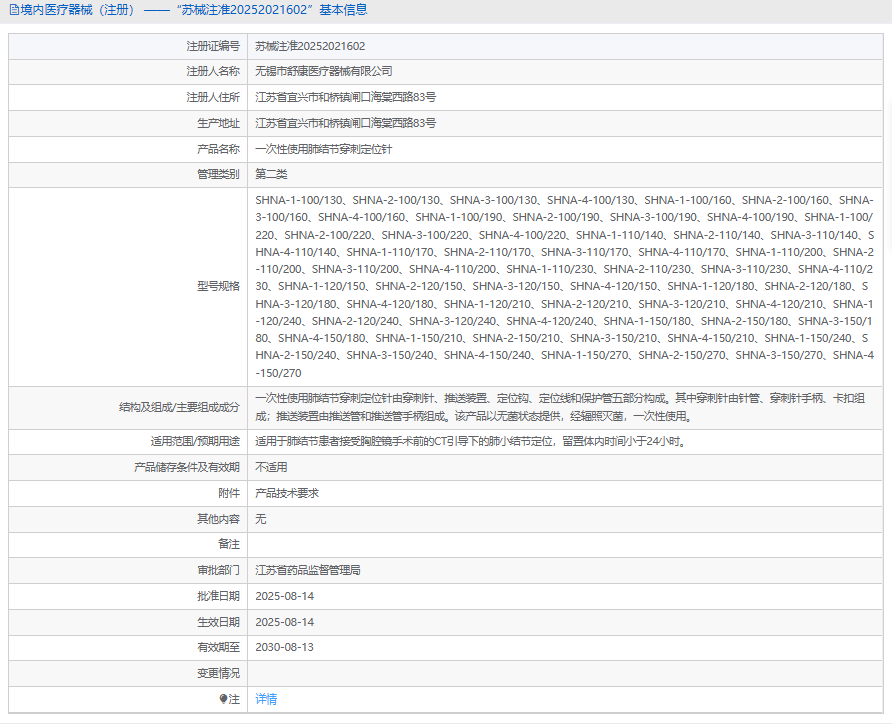Click the 产品储存条件及有效期 label

coord(187,467)
